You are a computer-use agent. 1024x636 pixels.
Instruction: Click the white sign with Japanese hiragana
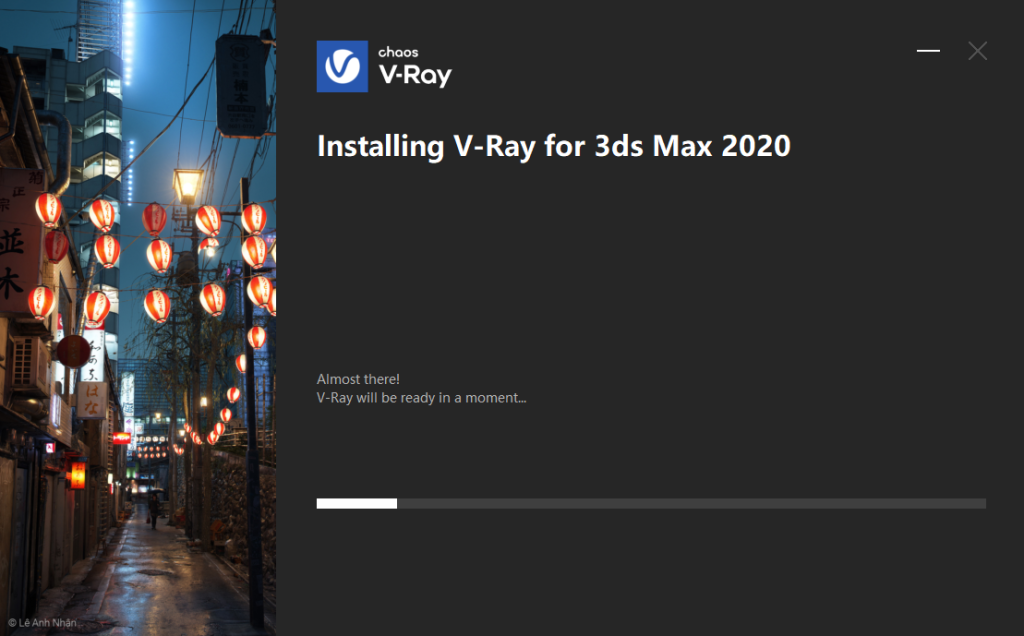coord(92,398)
